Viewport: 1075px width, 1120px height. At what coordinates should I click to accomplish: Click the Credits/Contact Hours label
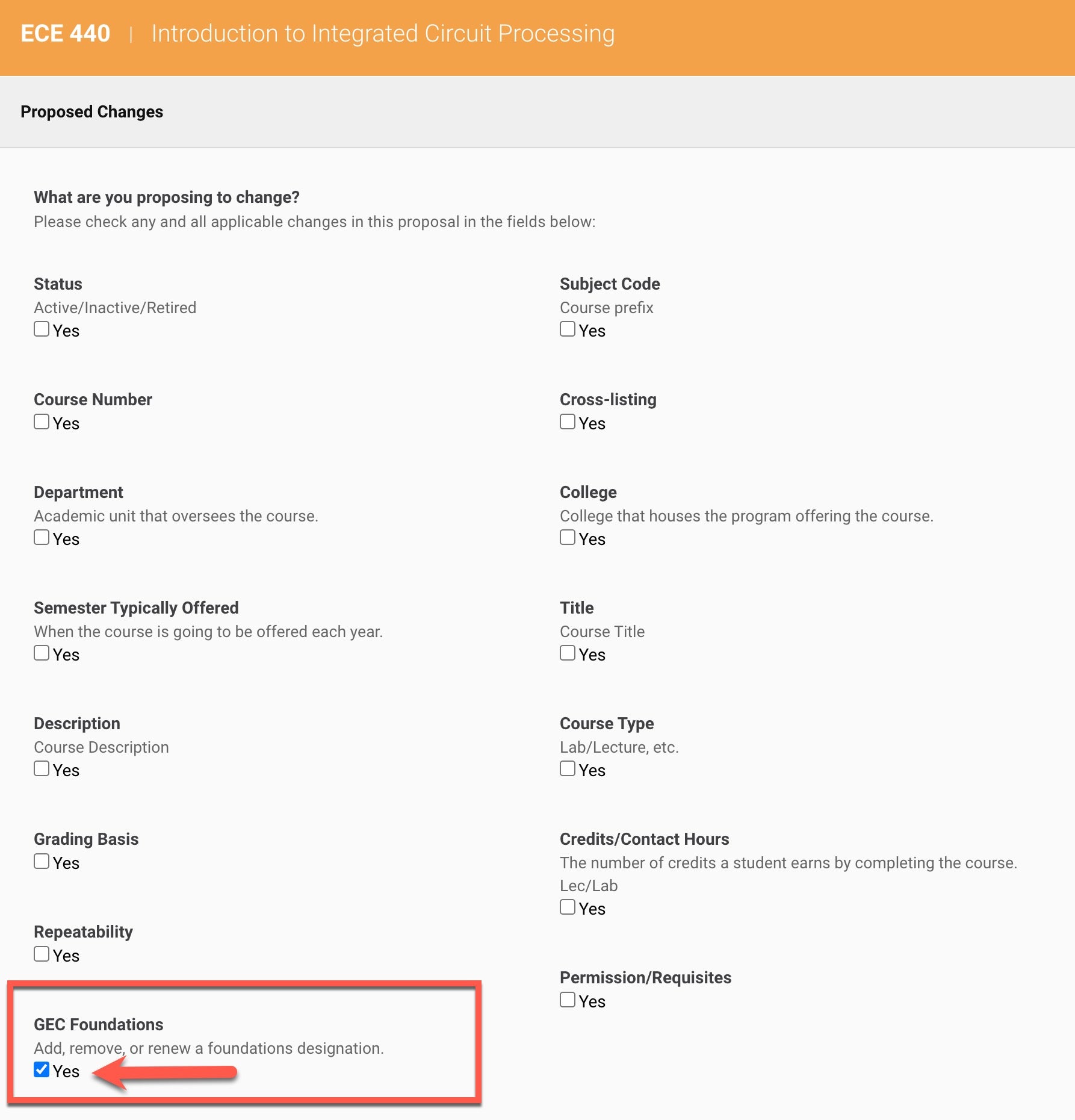pyautogui.click(x=645, y=839)
